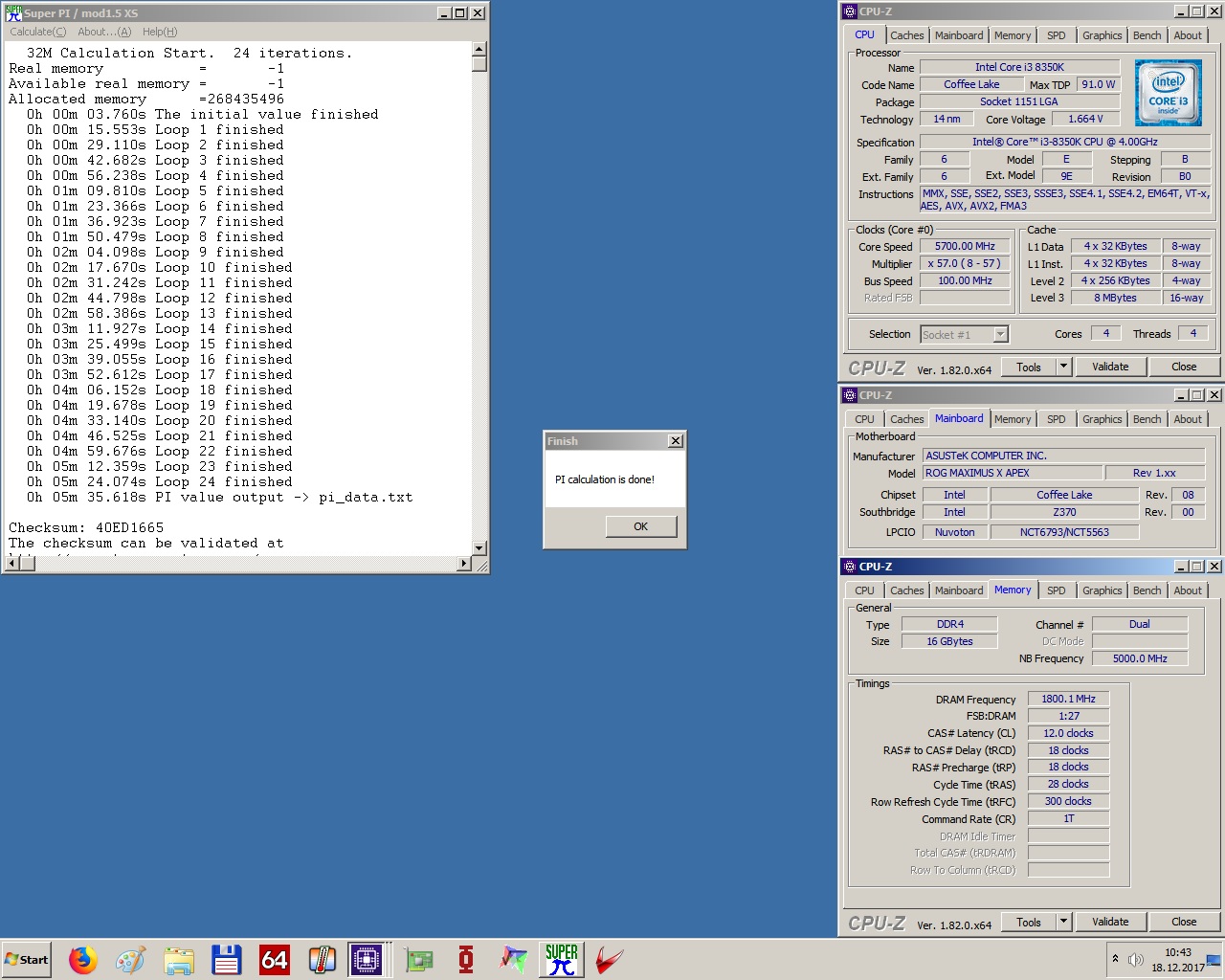Click the red bird-shaped taskbar icon
This screenshot has width=1225, height=980.
coord(610,959)
